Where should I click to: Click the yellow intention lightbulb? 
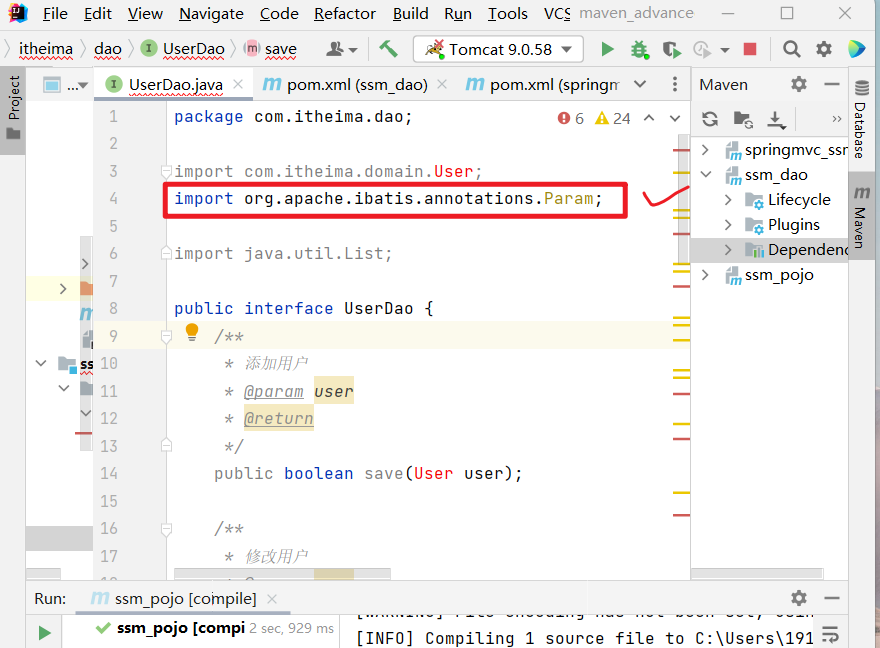click(x=192, y=332)
